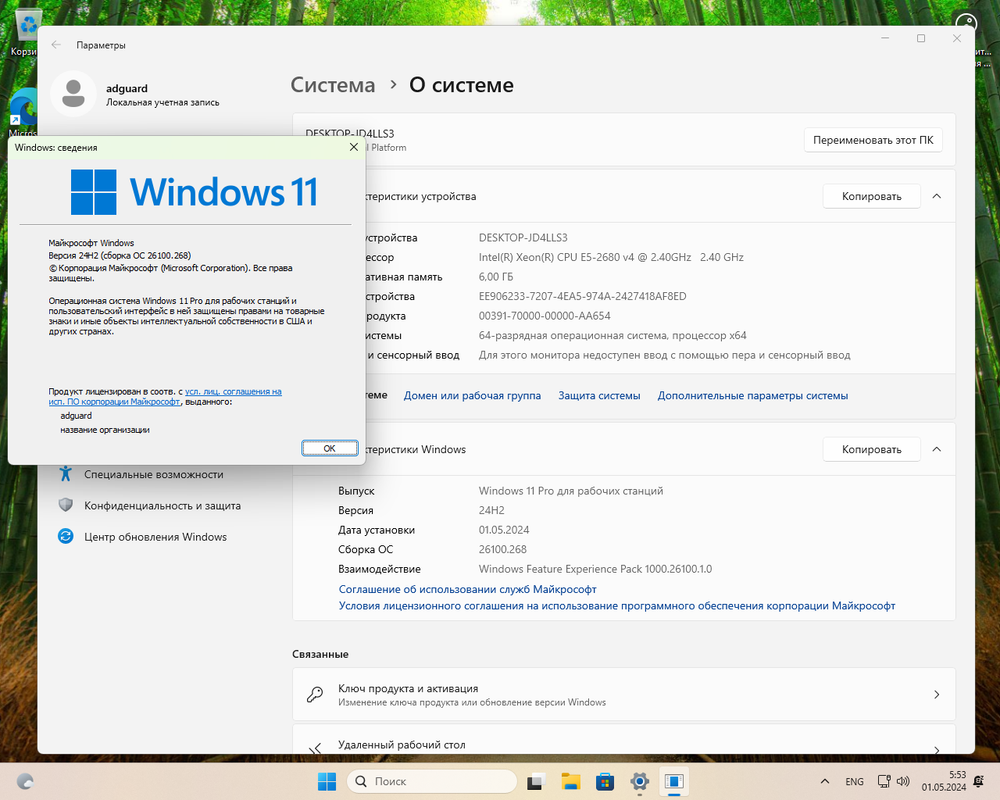Close the Windows: сведения dialog with X
This screenshot has width=1000, height=800.
[x=353, y=147]
